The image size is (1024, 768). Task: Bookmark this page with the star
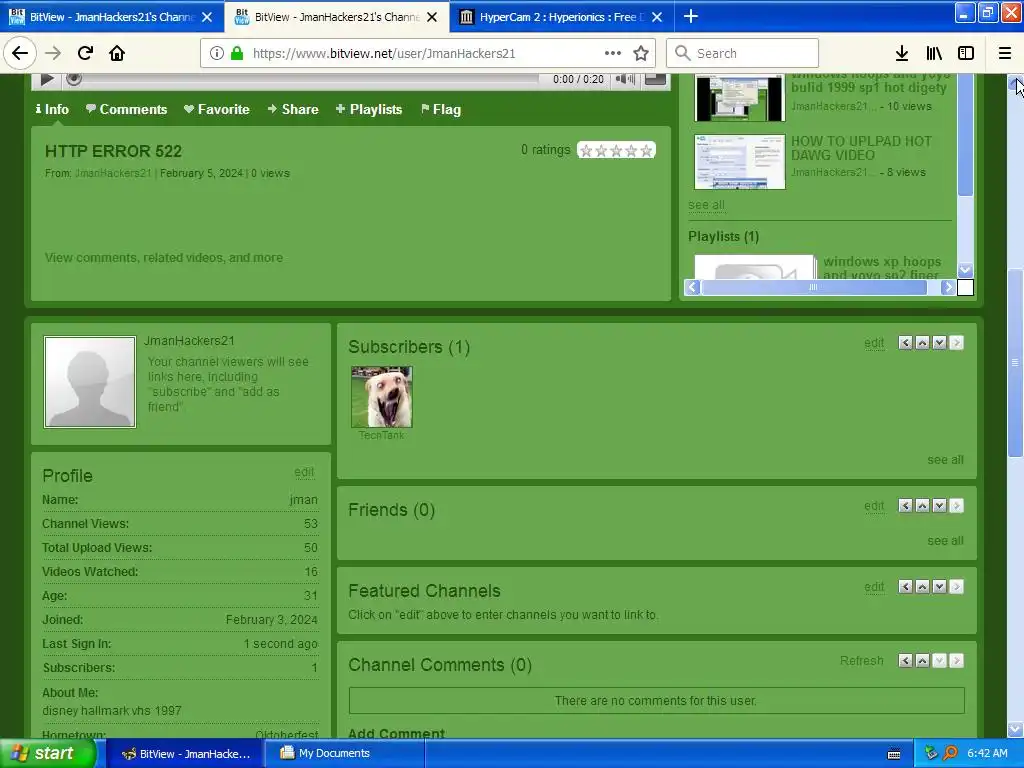[641, 53]
